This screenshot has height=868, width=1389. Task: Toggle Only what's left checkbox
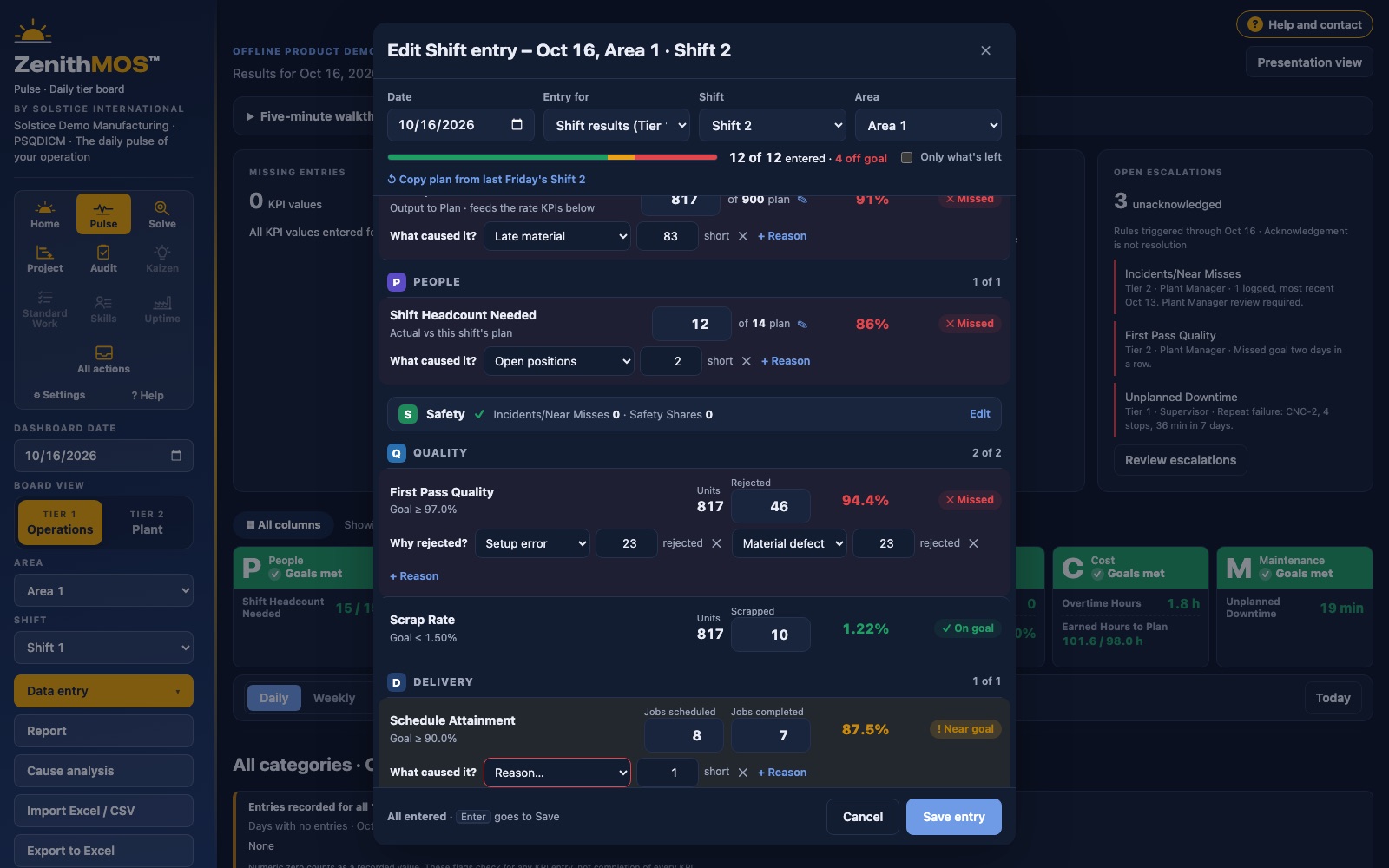(907, 157)
